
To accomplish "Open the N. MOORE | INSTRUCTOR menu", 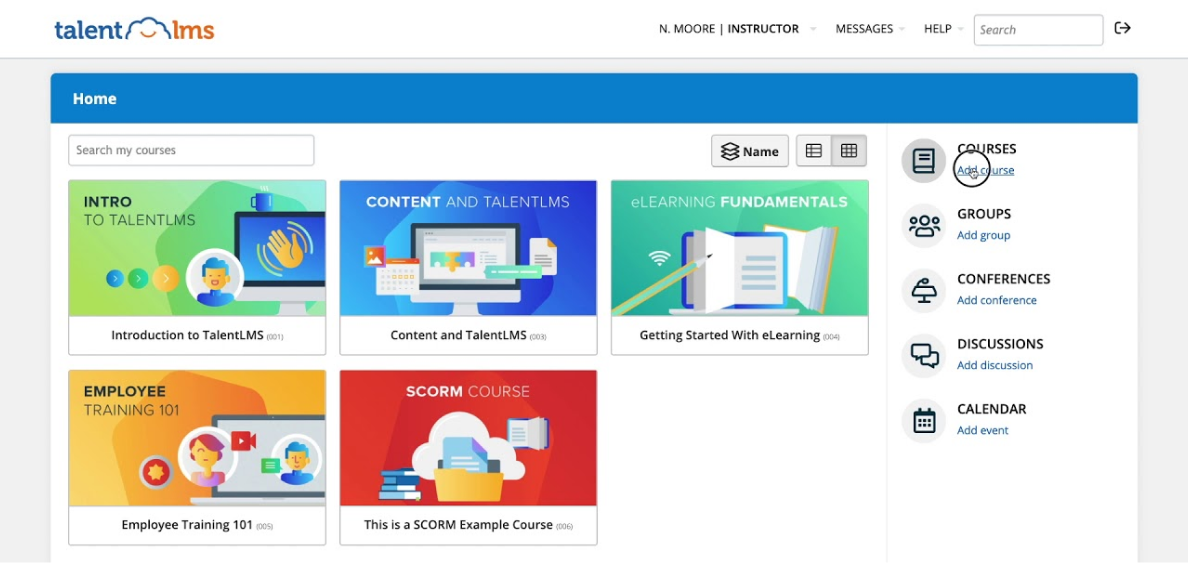I will [729, 29].
